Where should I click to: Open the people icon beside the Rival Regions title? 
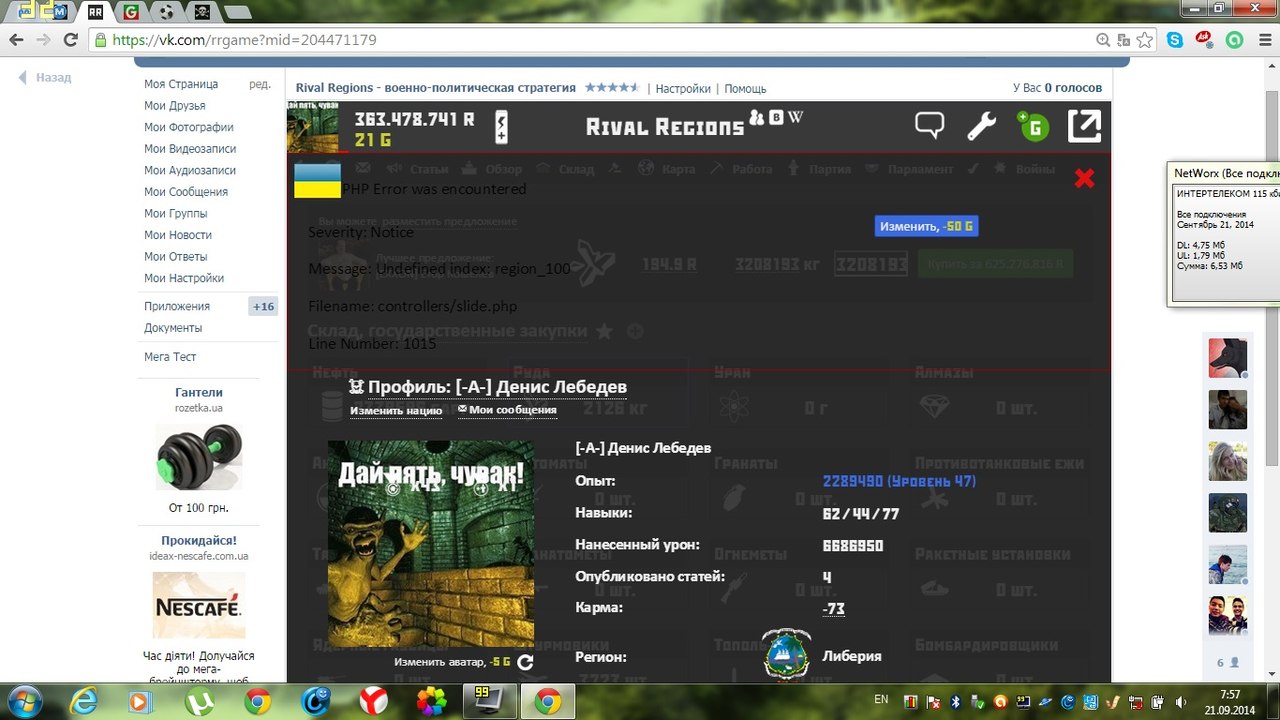(x=757, y=117)
